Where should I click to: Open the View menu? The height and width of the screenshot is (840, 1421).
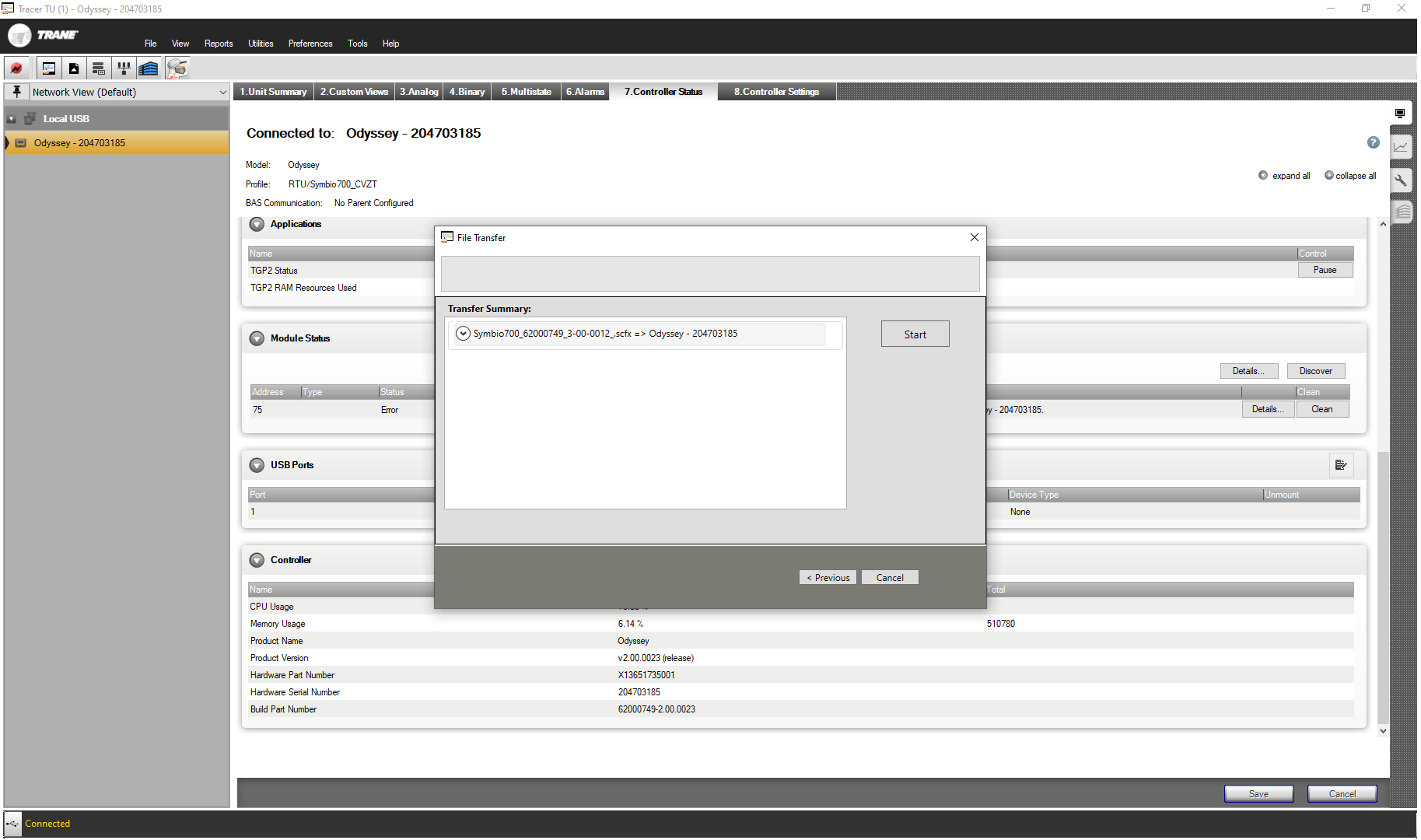pyautogui.click(x=180, y=44)
